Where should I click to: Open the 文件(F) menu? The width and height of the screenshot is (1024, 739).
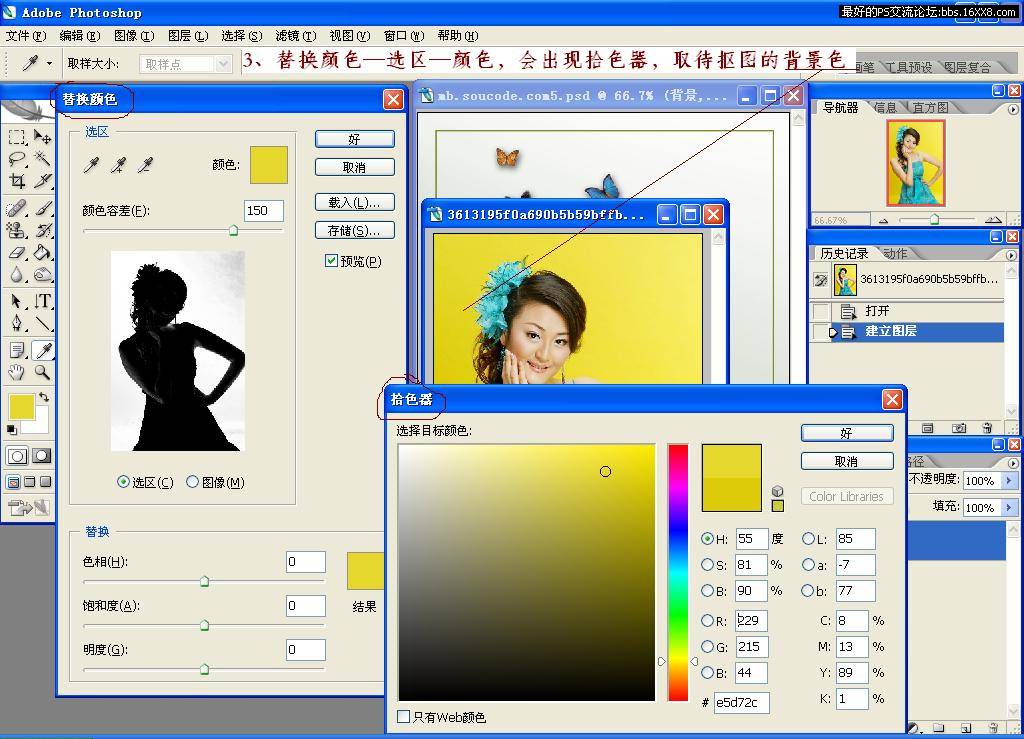(x=26, y=35)
